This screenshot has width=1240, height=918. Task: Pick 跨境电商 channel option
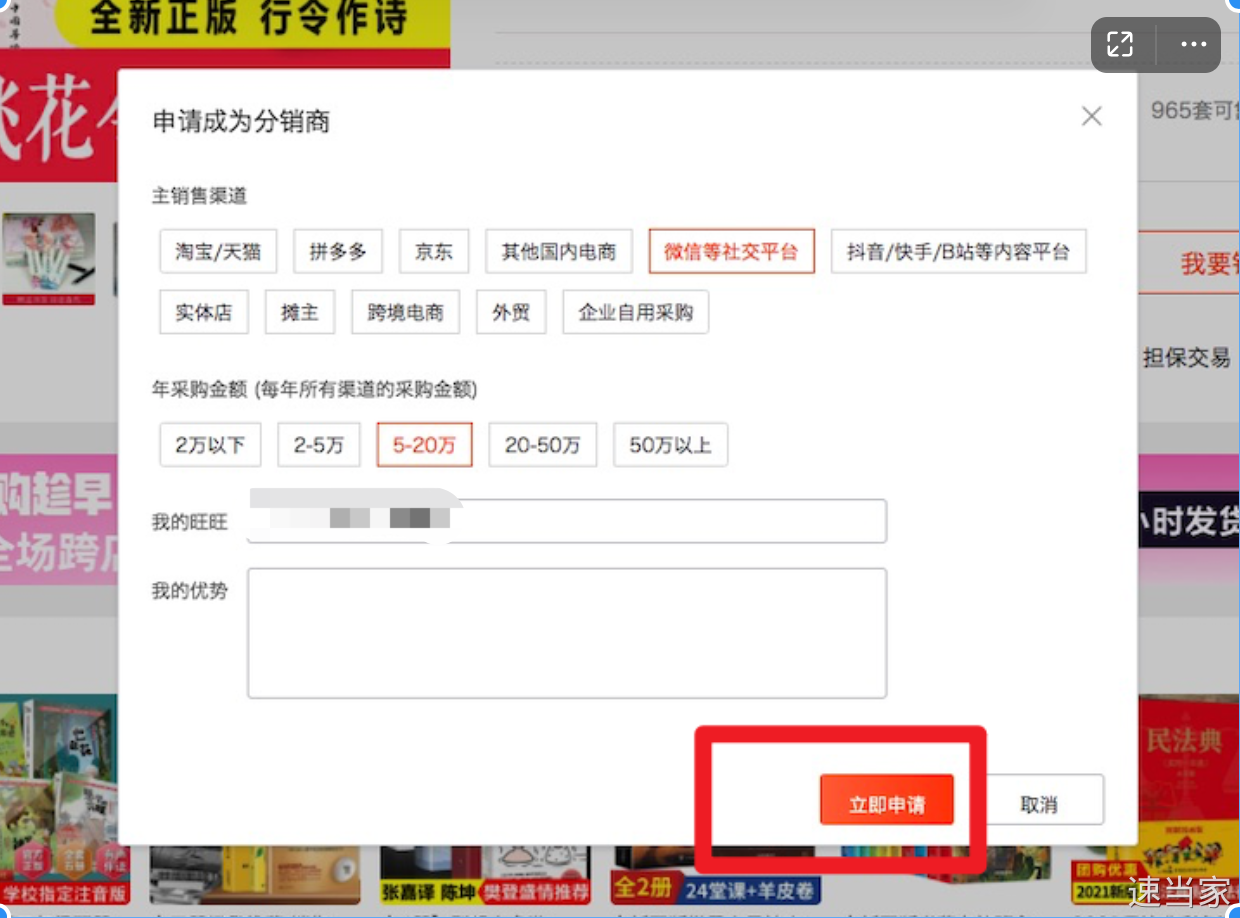(405, 312)
